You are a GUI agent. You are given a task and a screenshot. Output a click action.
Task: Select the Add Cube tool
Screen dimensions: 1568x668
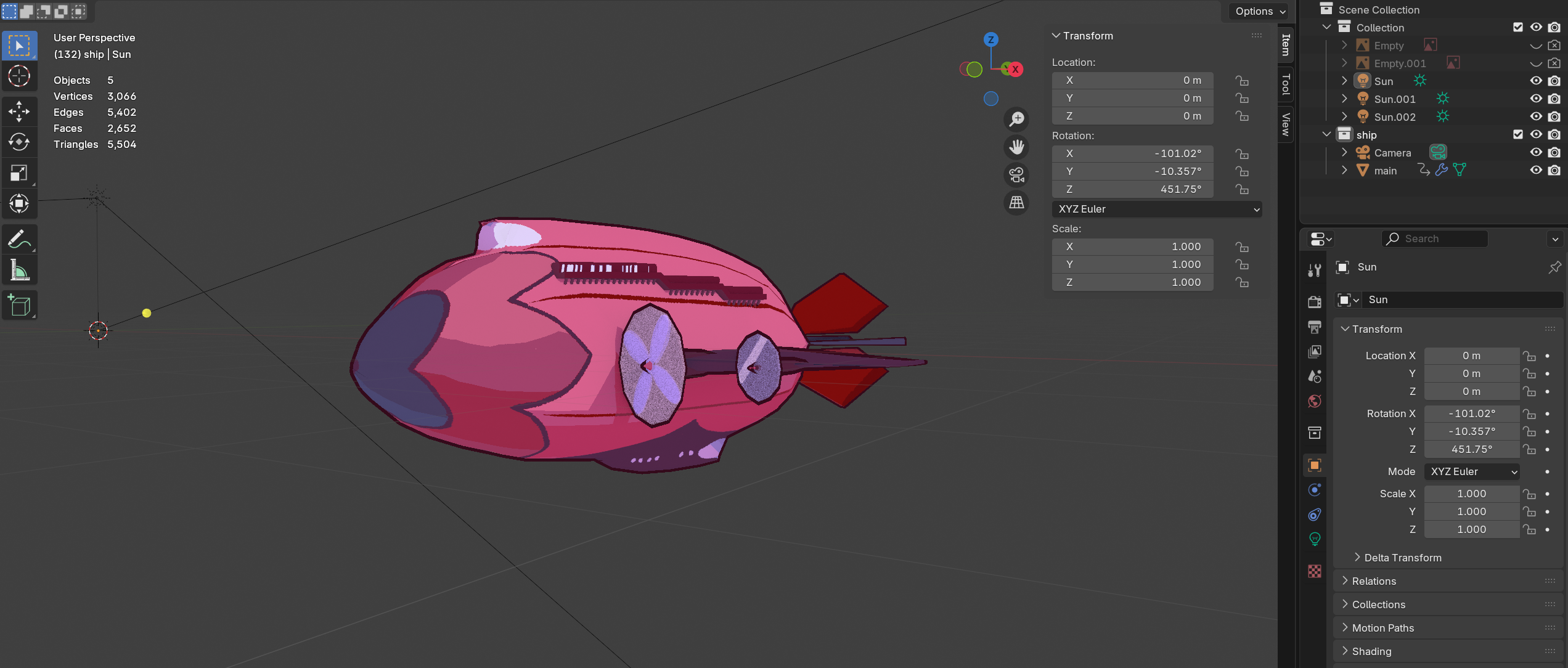pyautogui.click(x=19, y=306)
